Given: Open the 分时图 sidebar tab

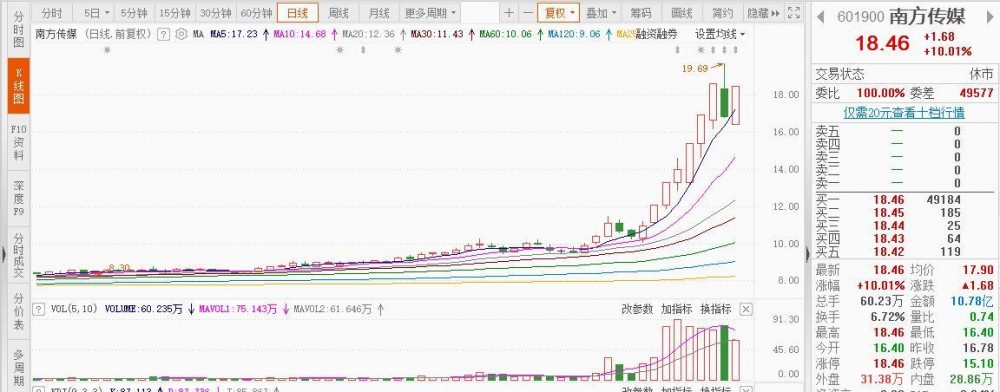Looking at the screenshot, I should click(x=18, y=30).
